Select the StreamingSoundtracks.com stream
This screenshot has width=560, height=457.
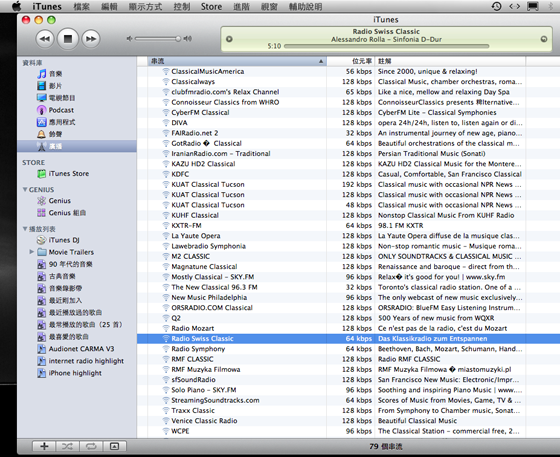click(x=348, y=400)
